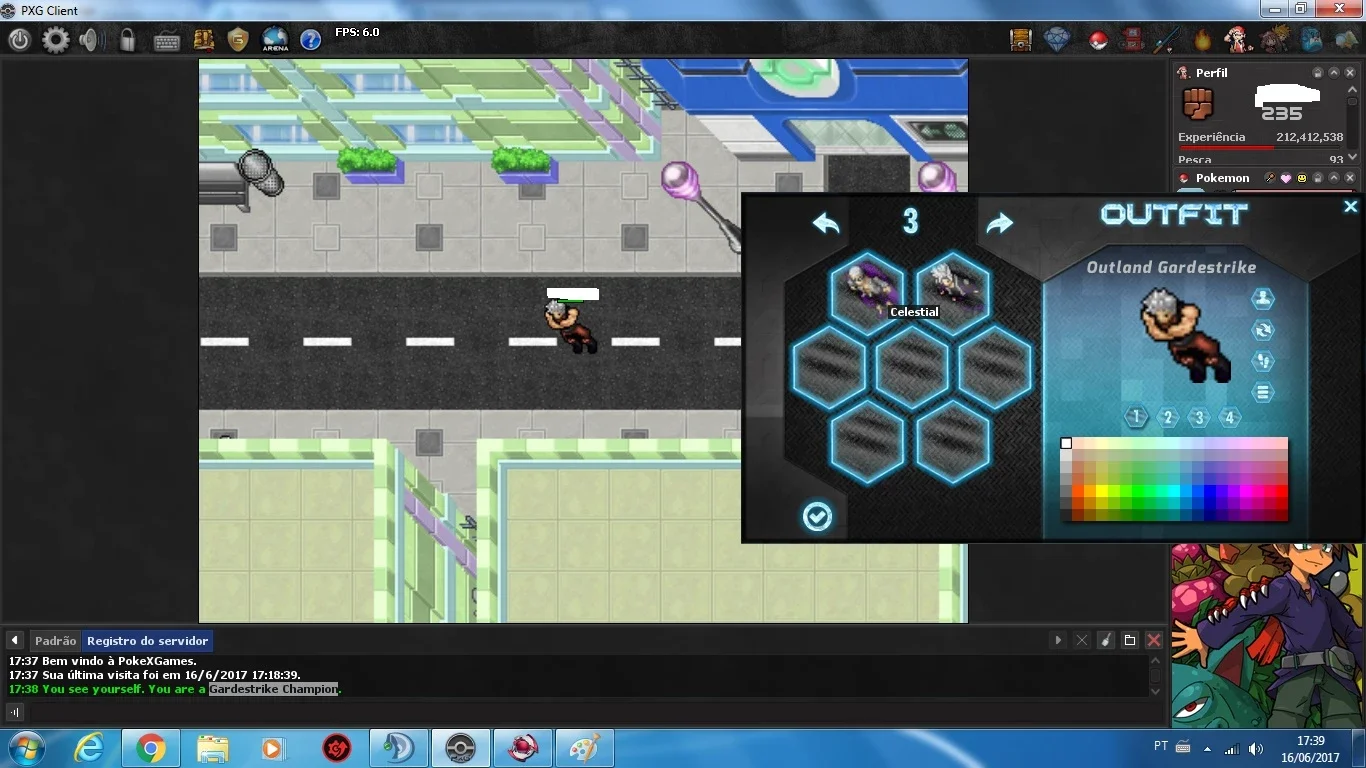The image size is (1366, 768).
Task: Open the Arena globe icon
Action: (275, 40)
